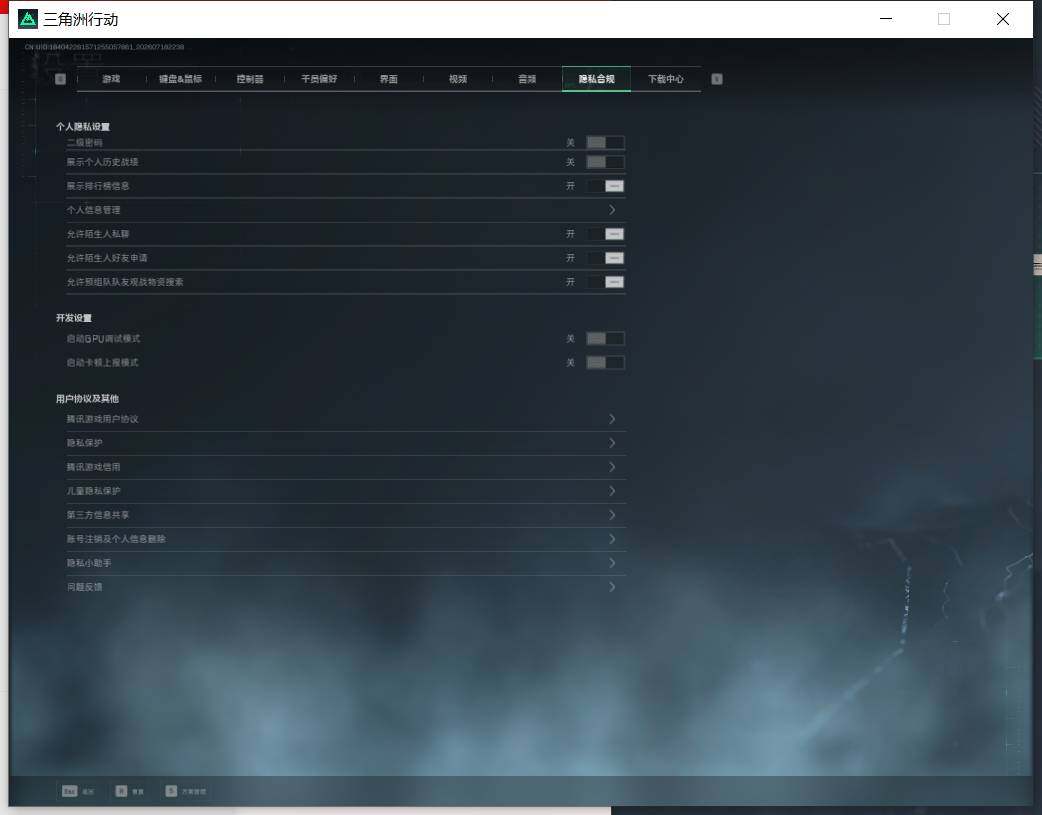Click the 个人隐私设置 section heading
Viewport: 1042px width, 815px height.
point(83,126)
